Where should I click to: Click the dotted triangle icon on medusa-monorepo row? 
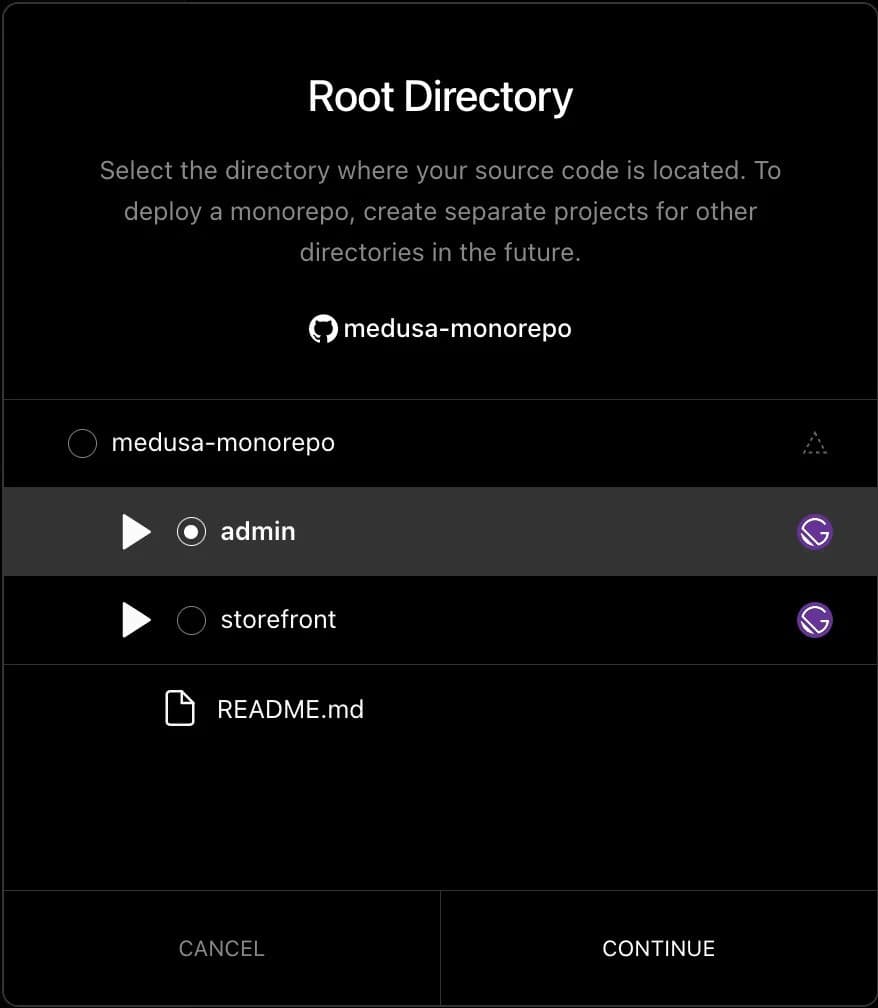click(814, 443)
